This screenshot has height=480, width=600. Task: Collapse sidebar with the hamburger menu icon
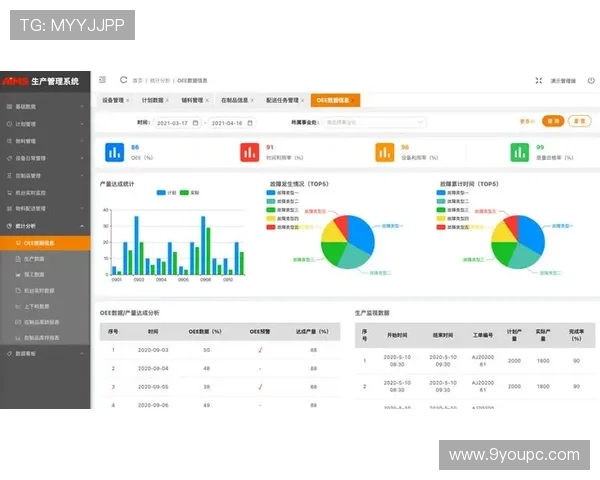tap(103, 79)
